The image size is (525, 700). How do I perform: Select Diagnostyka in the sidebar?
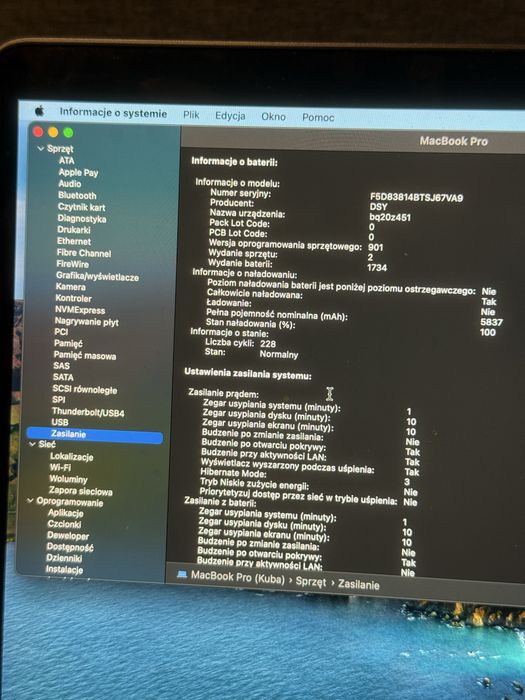(x=82, y=218)
